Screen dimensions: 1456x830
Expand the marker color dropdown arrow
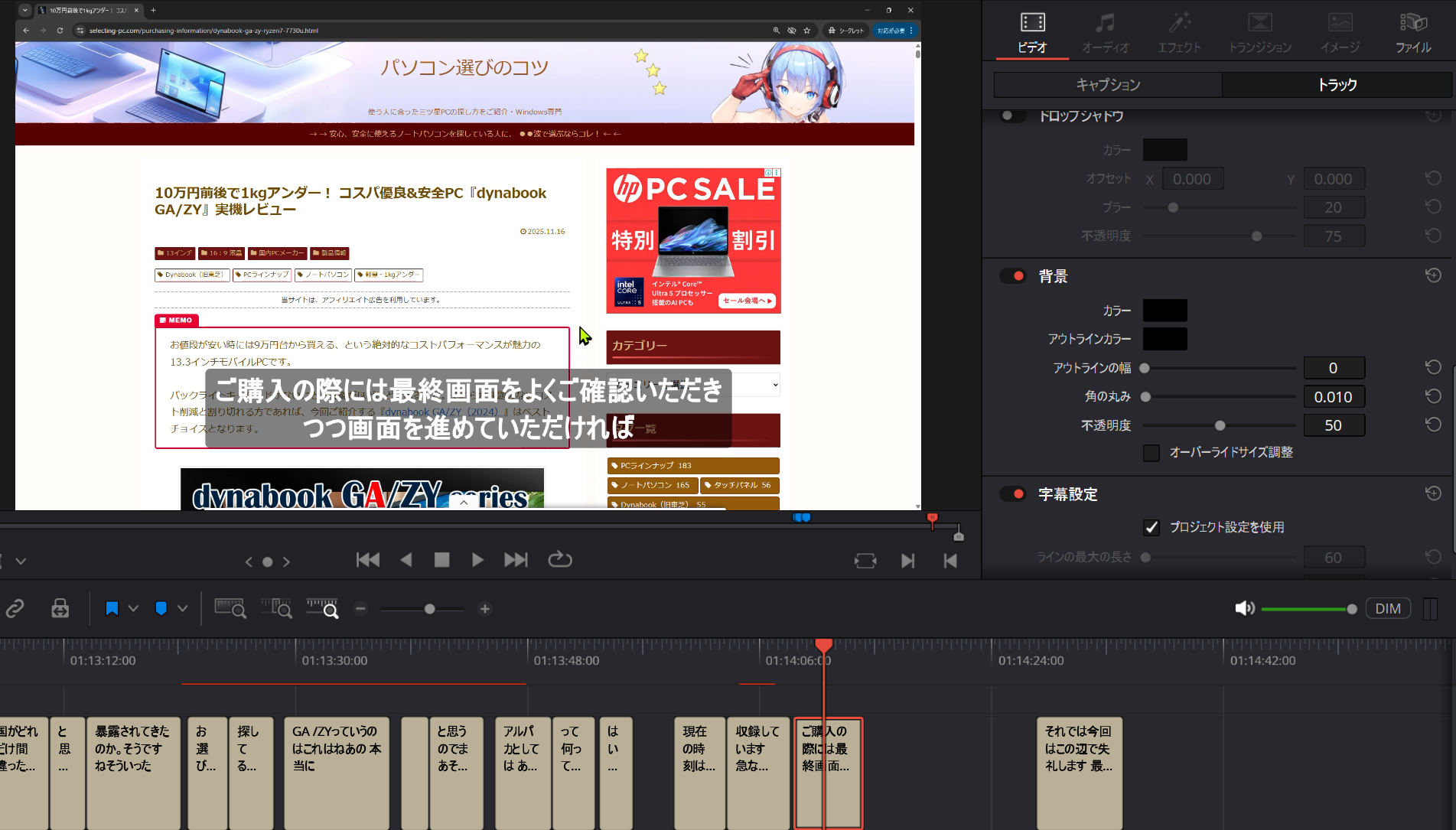point(182,609)
